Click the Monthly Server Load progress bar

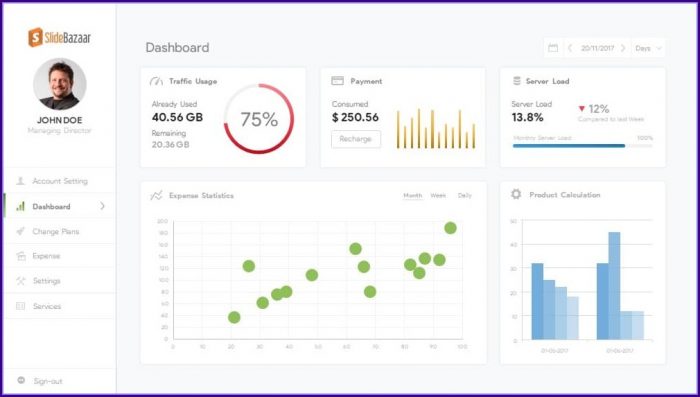click(582, 146)
